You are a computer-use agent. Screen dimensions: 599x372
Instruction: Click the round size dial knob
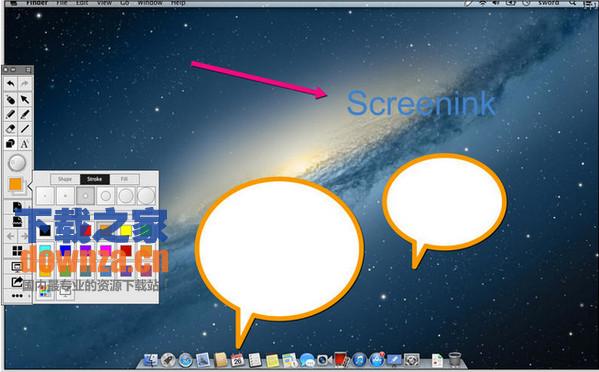click(x=17, y=163)
